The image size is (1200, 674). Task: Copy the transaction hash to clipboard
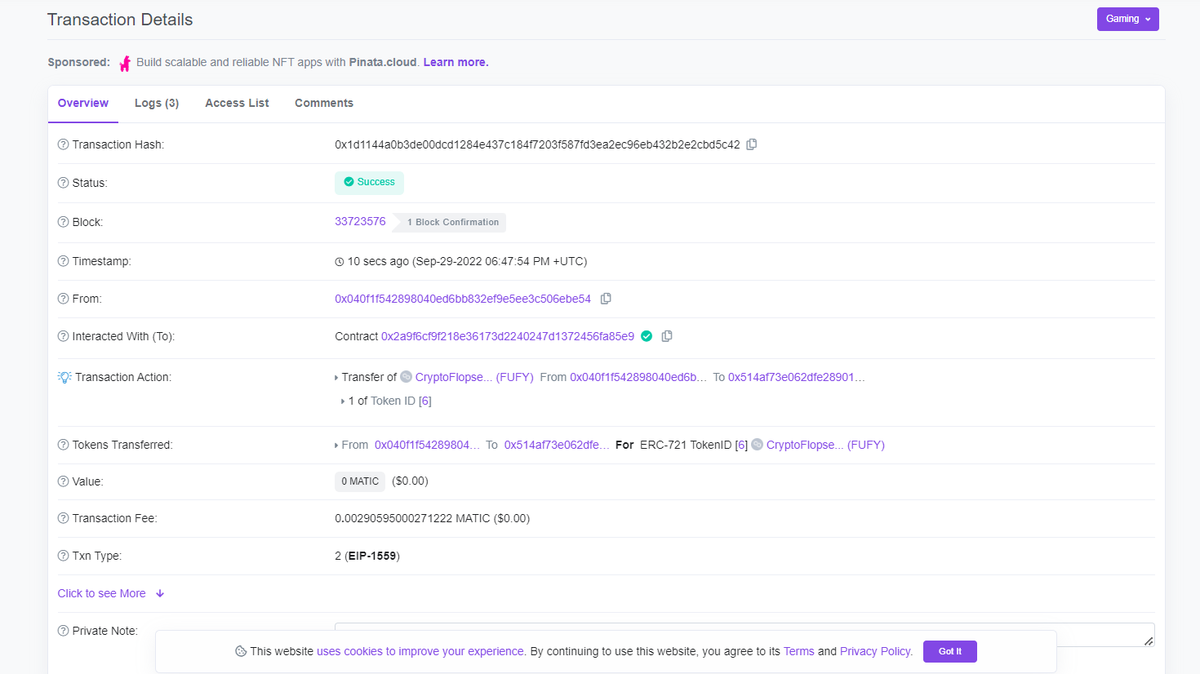coord(752,144)
